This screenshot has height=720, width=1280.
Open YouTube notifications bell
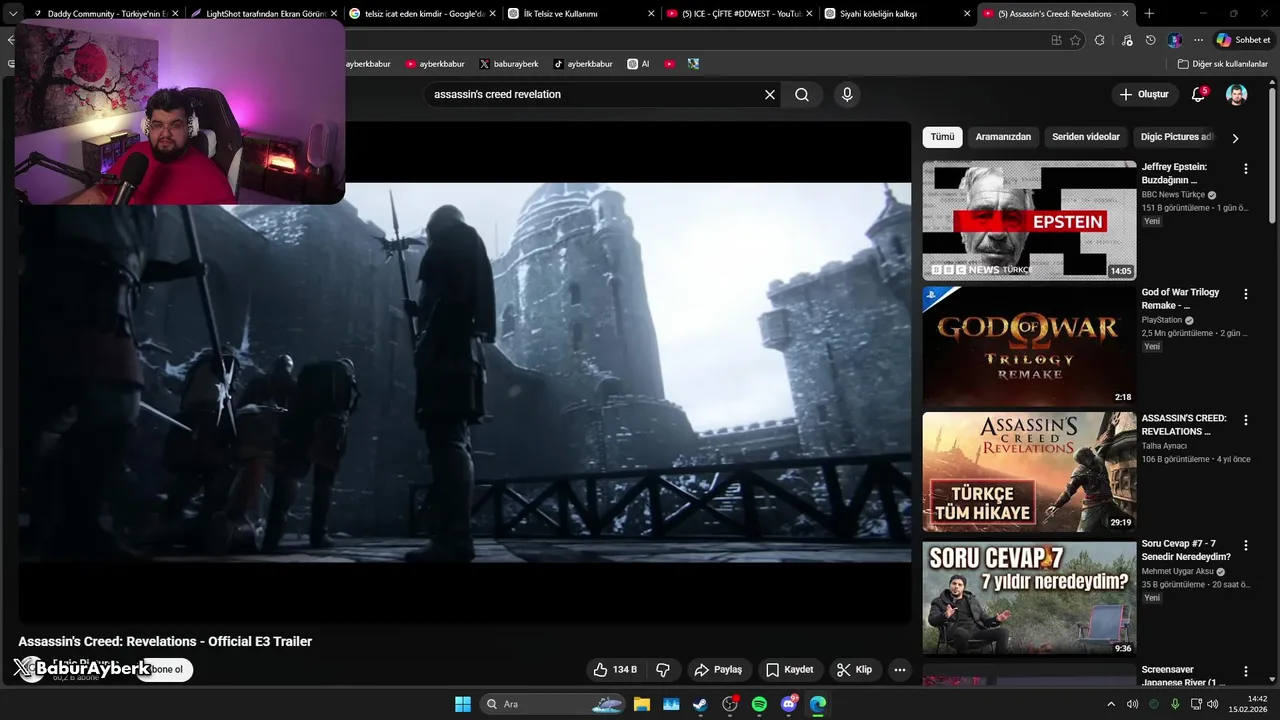tap(1198, 95)
